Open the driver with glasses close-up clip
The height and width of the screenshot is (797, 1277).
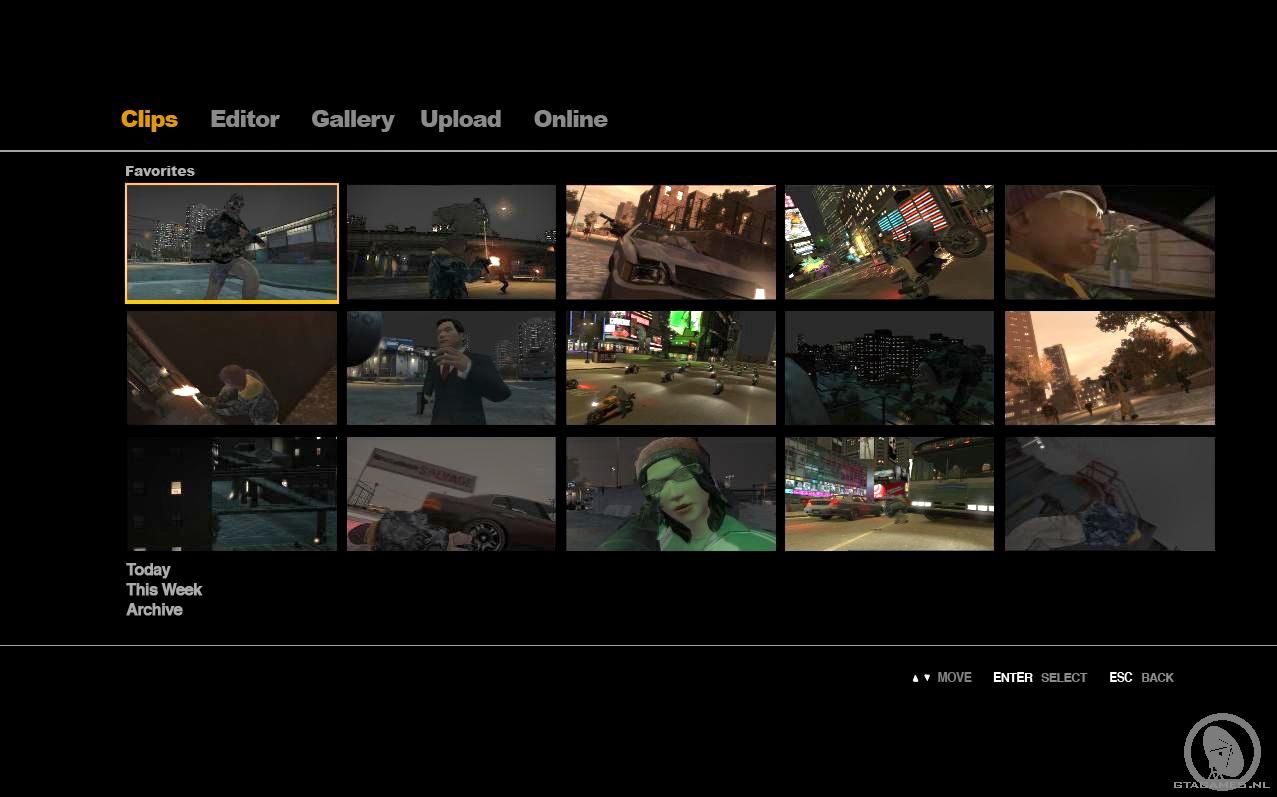(x=1110, y=242)
